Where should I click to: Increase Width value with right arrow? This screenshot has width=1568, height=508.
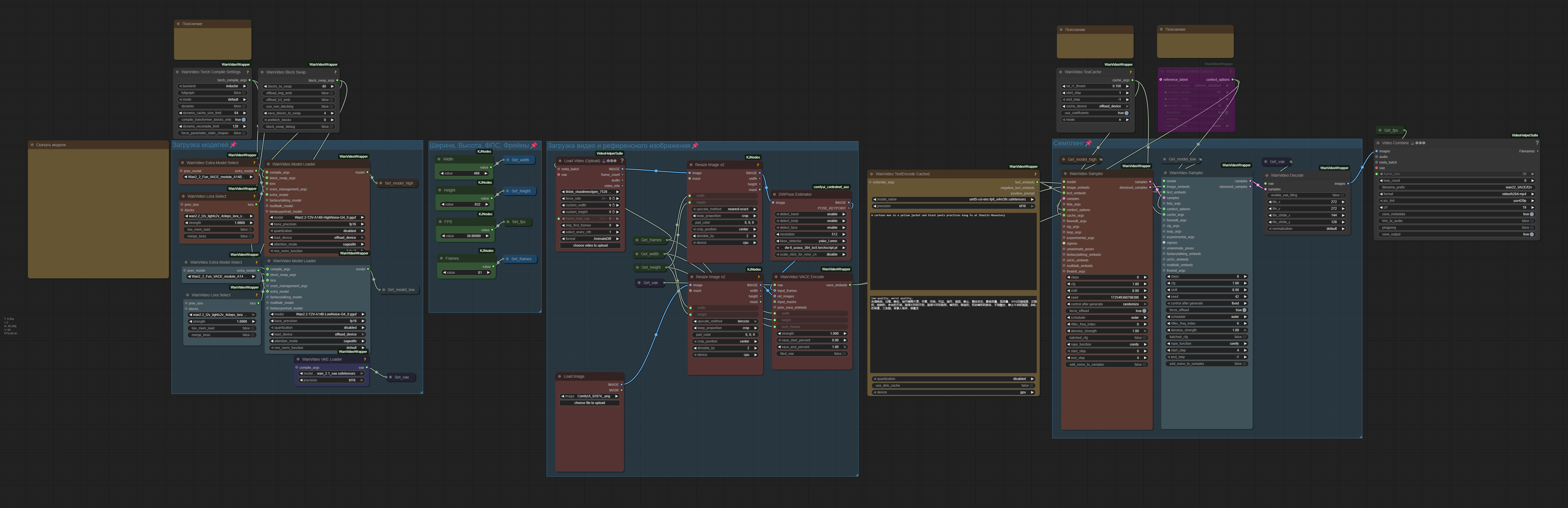coord(486,174)
